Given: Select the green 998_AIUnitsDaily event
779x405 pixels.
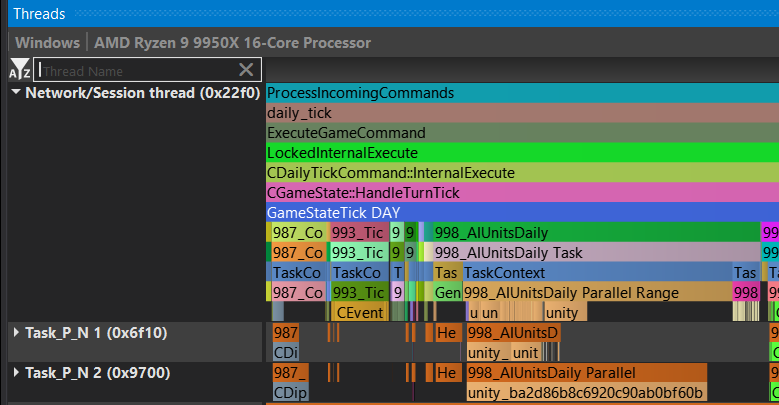Looking at the screenshot, I should 596,233.
